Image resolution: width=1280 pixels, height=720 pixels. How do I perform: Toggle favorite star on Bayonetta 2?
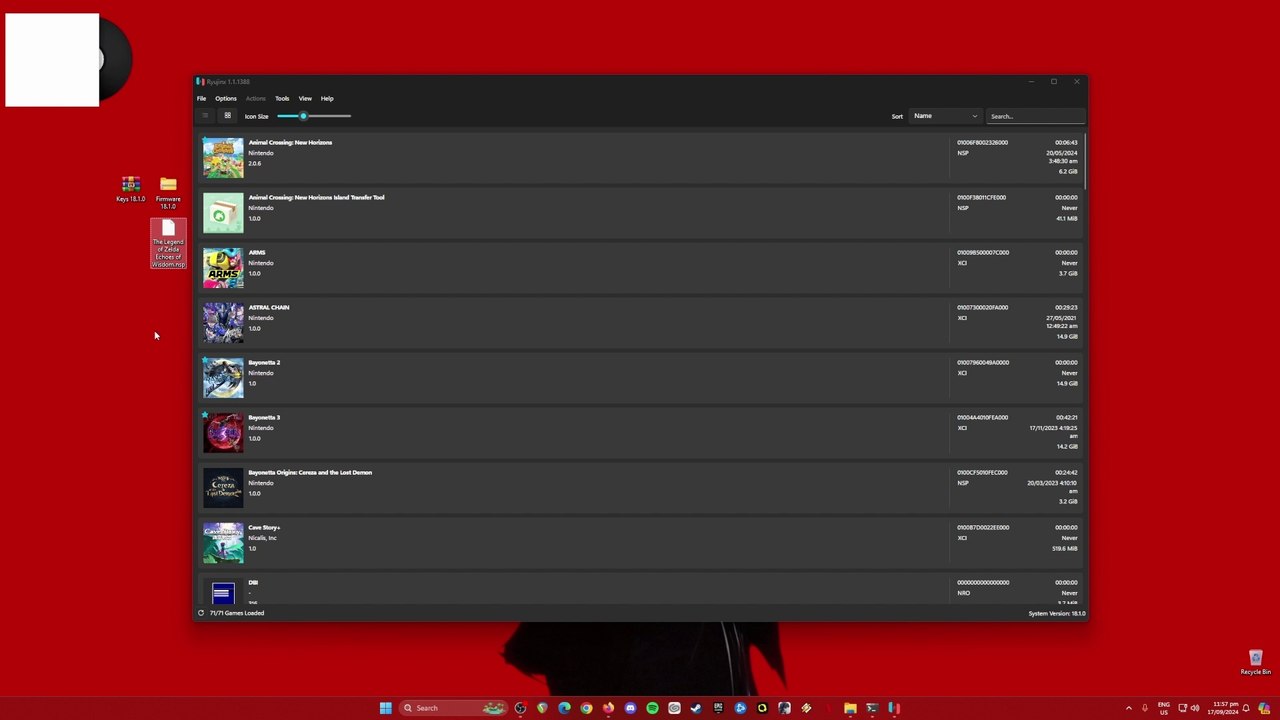[205, 360]
